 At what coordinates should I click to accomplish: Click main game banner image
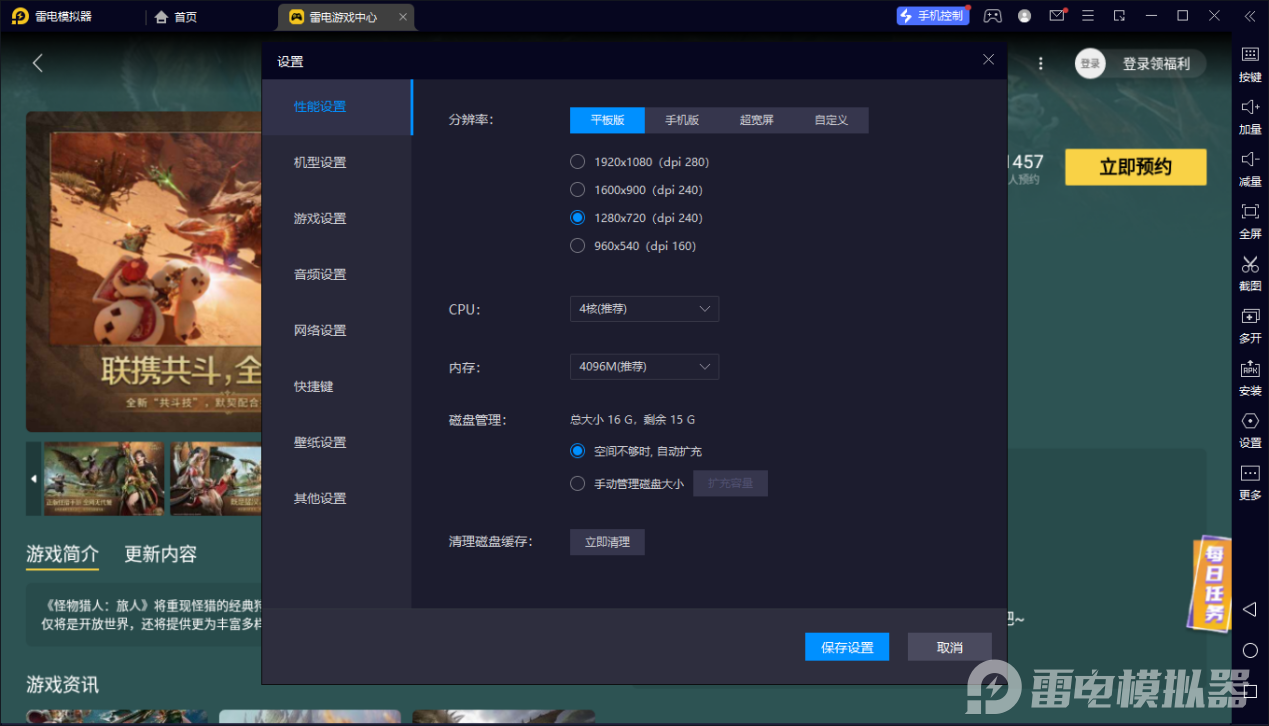tap(144, 271)
